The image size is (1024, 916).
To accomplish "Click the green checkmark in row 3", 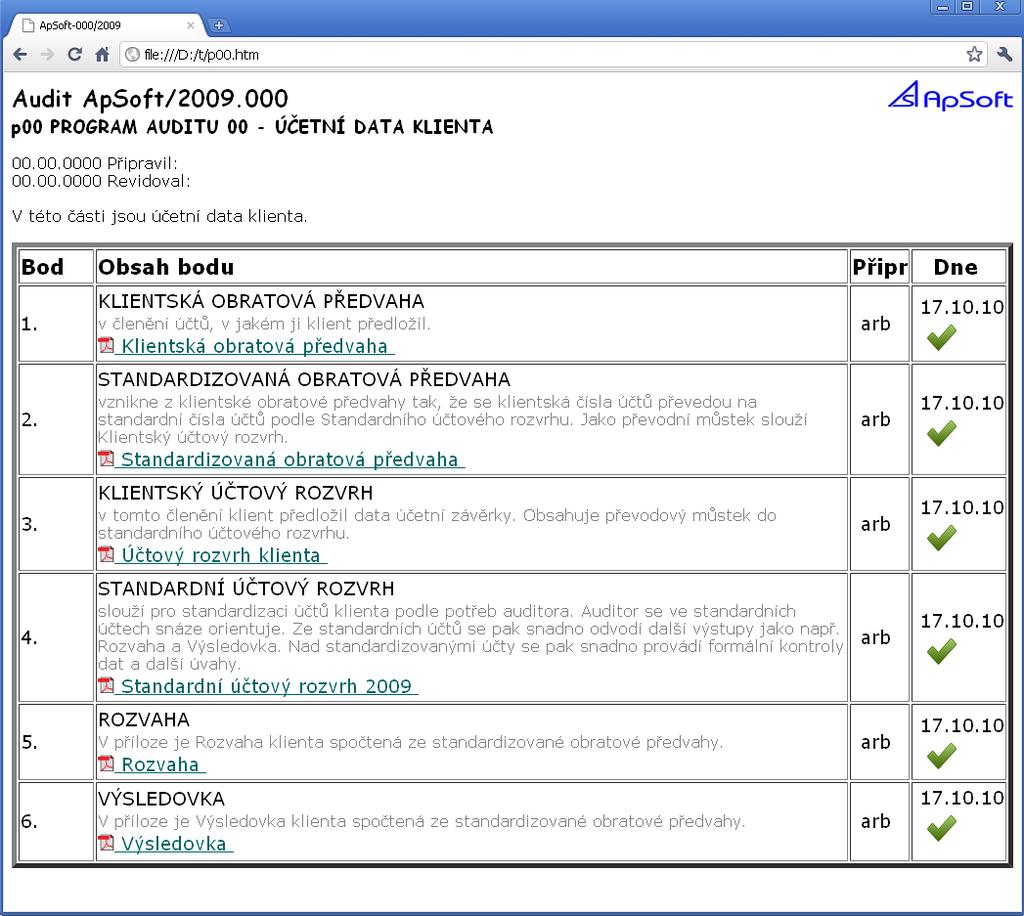I will tap(941, 538).
